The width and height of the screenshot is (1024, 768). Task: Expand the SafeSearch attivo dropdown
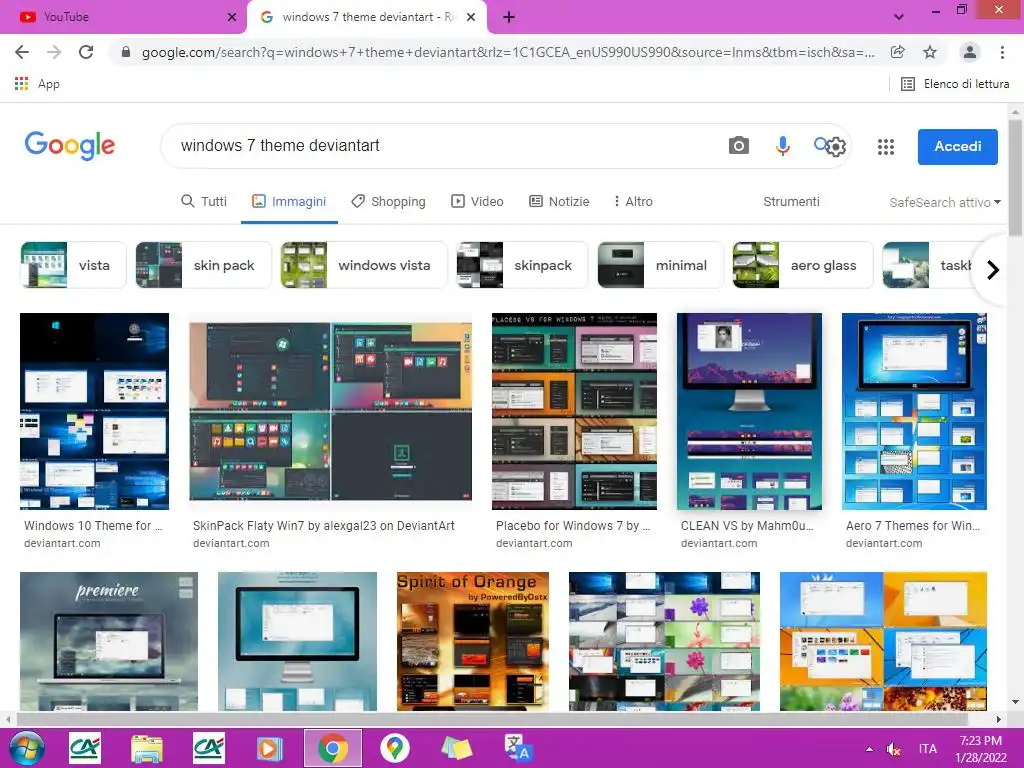(x=944, y=202)
